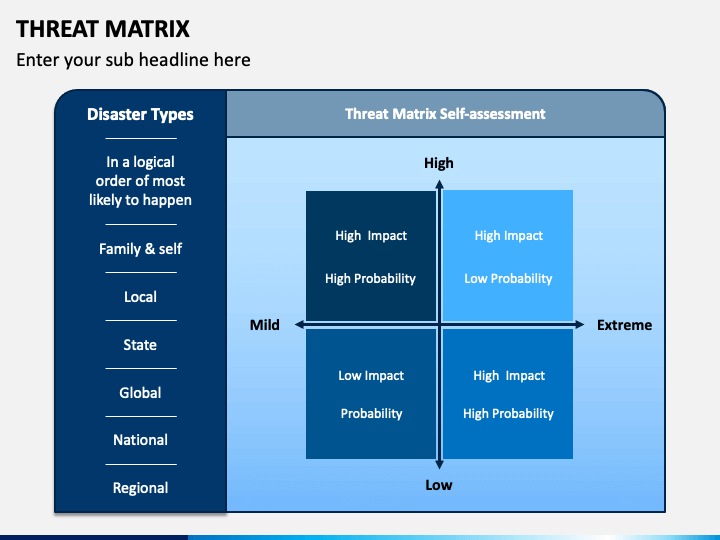Screen dimensions: 720x540
Task: Click the 'Low Impact Probability' quadrant
Action: pos(371,394)
